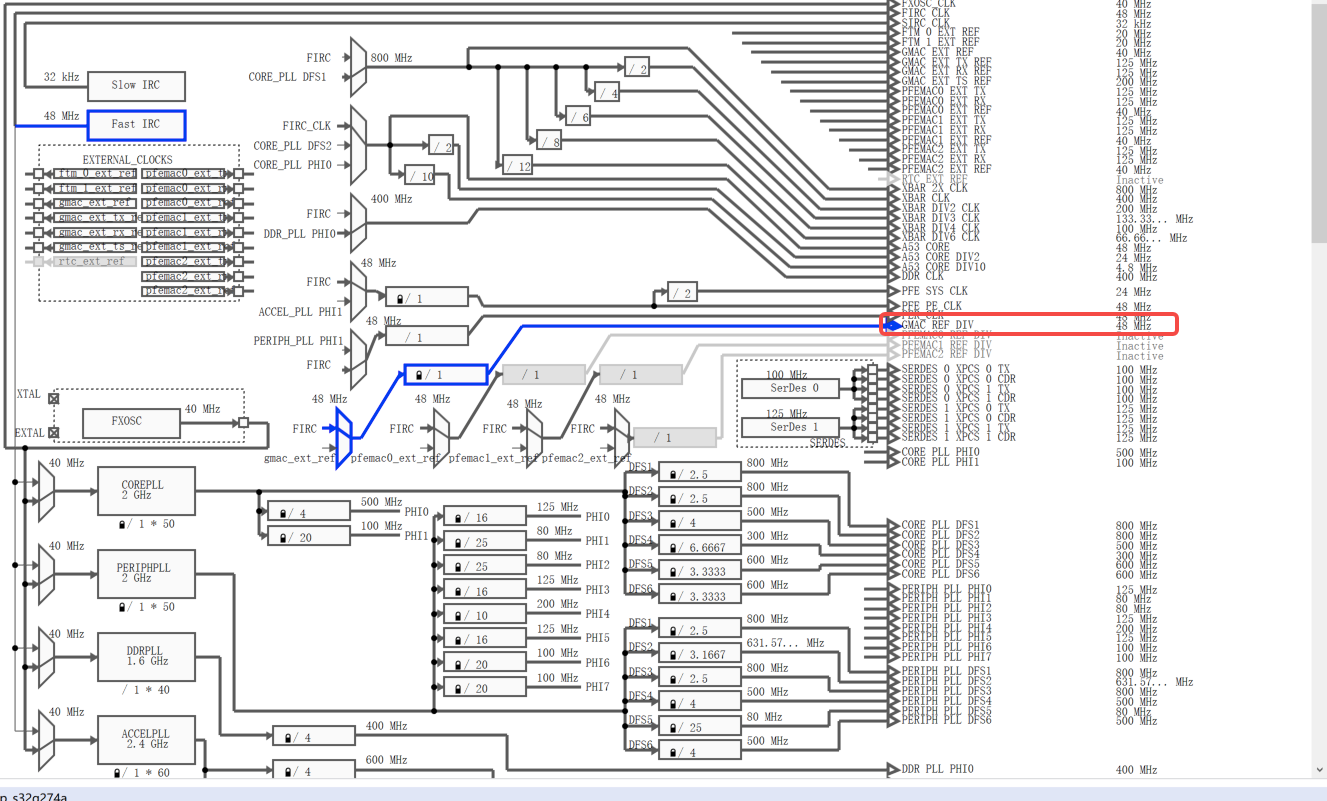Screen dimensions: 1327x801
Task: Toggle the ftm_0_ext_ref input pin checkbox
Action: tap(40, 173)
